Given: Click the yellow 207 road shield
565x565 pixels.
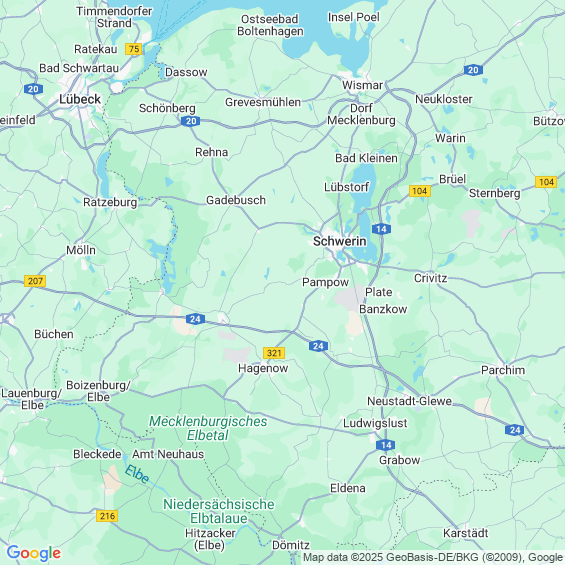Looking at the screenshot, I should (x=35, y=281).
